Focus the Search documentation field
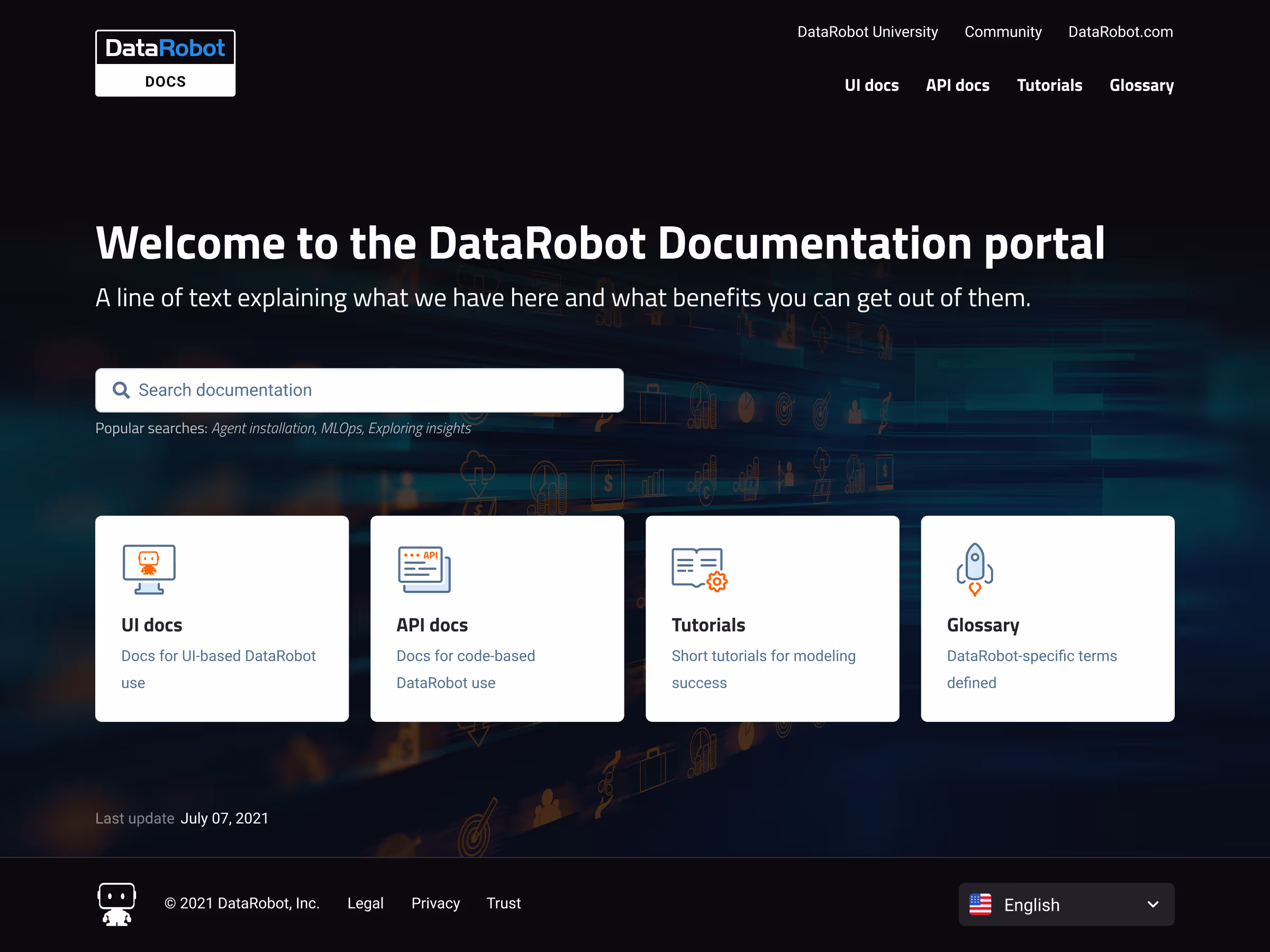This screenshot has height=952, width=1270. click(x=359, y=390)
